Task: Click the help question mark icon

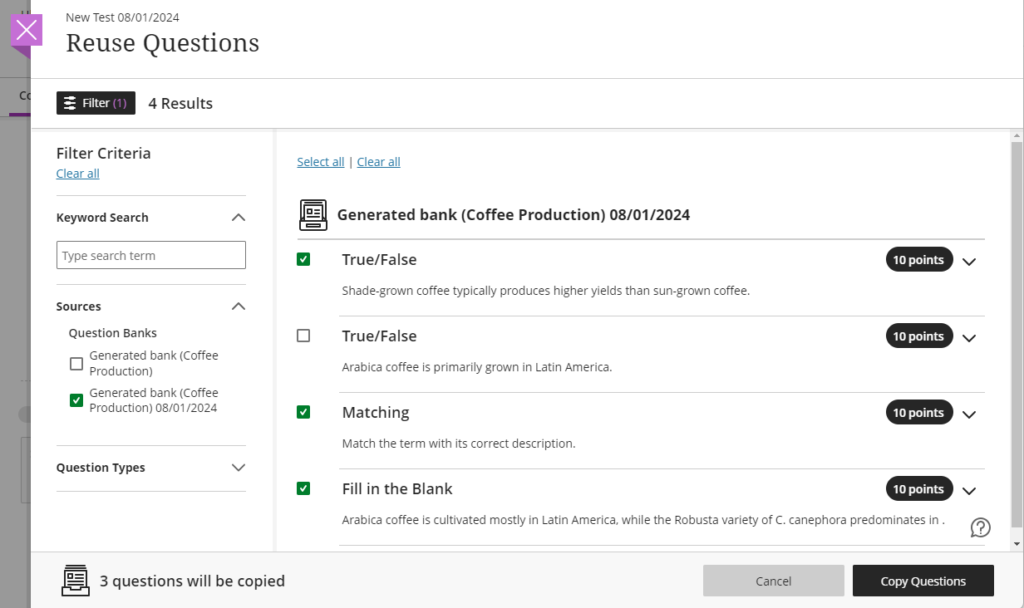Action: pyautogui.click(x=980, y=527)
